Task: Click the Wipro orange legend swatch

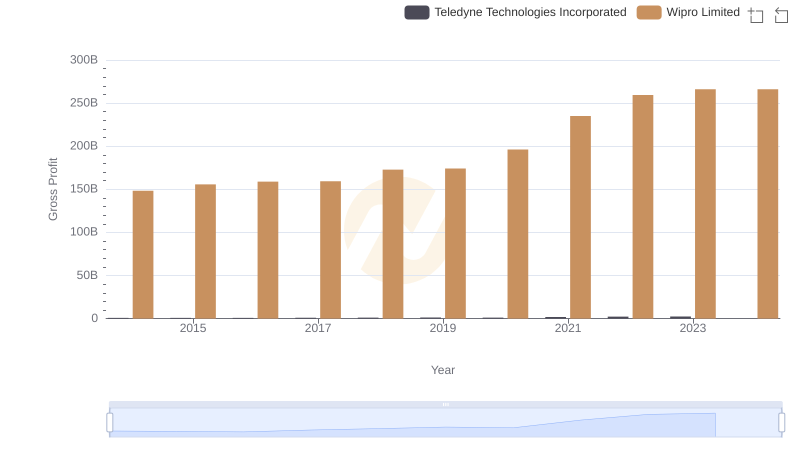Action: point(649,12)
